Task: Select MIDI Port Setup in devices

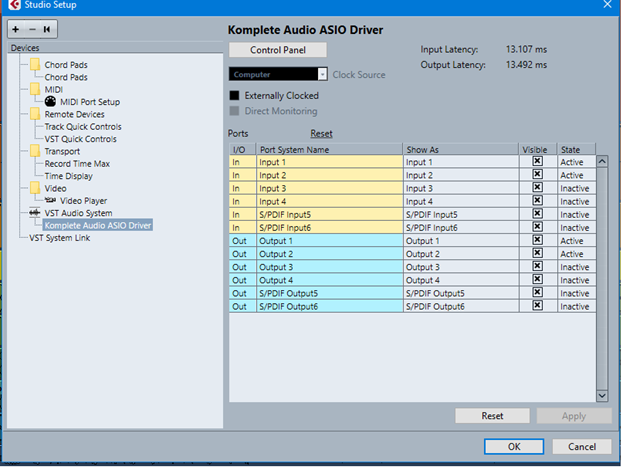Action: tap(90, 102)
